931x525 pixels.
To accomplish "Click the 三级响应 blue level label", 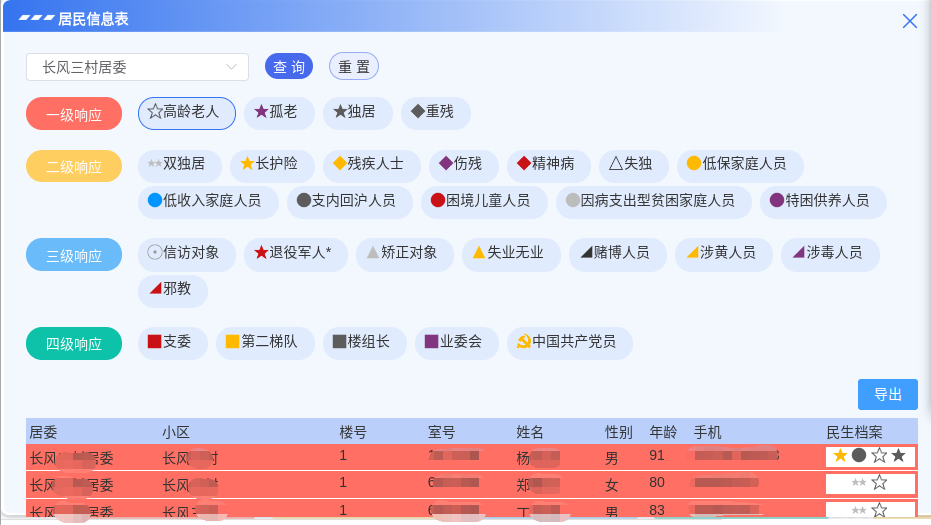I will pos(74,256).
